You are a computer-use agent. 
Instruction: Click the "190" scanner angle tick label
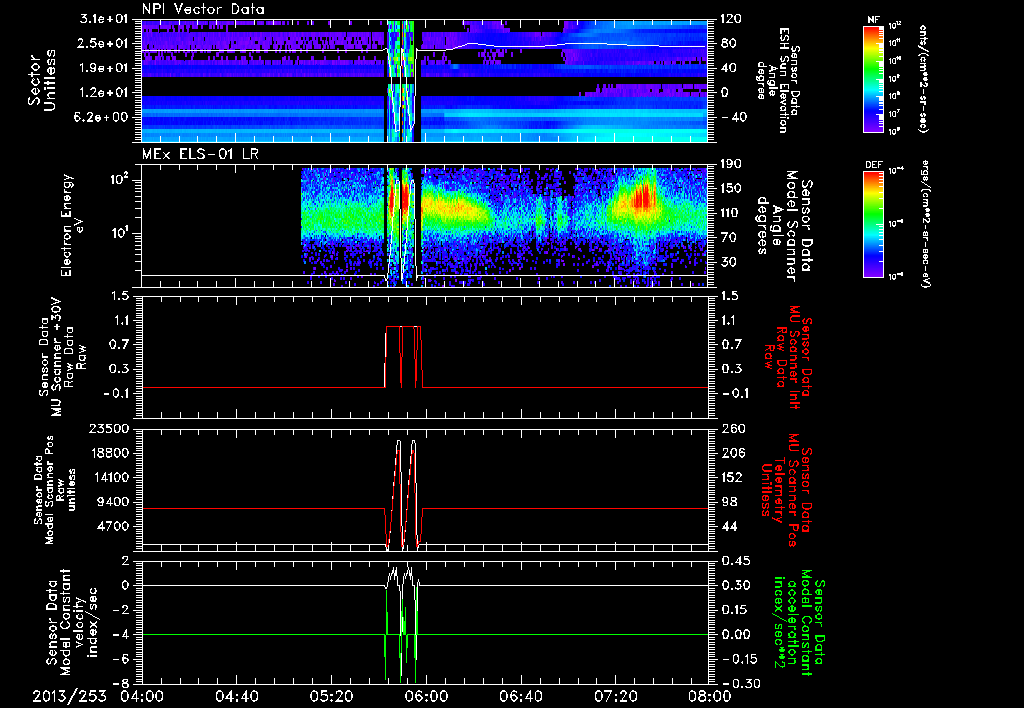tap(732, 164)
